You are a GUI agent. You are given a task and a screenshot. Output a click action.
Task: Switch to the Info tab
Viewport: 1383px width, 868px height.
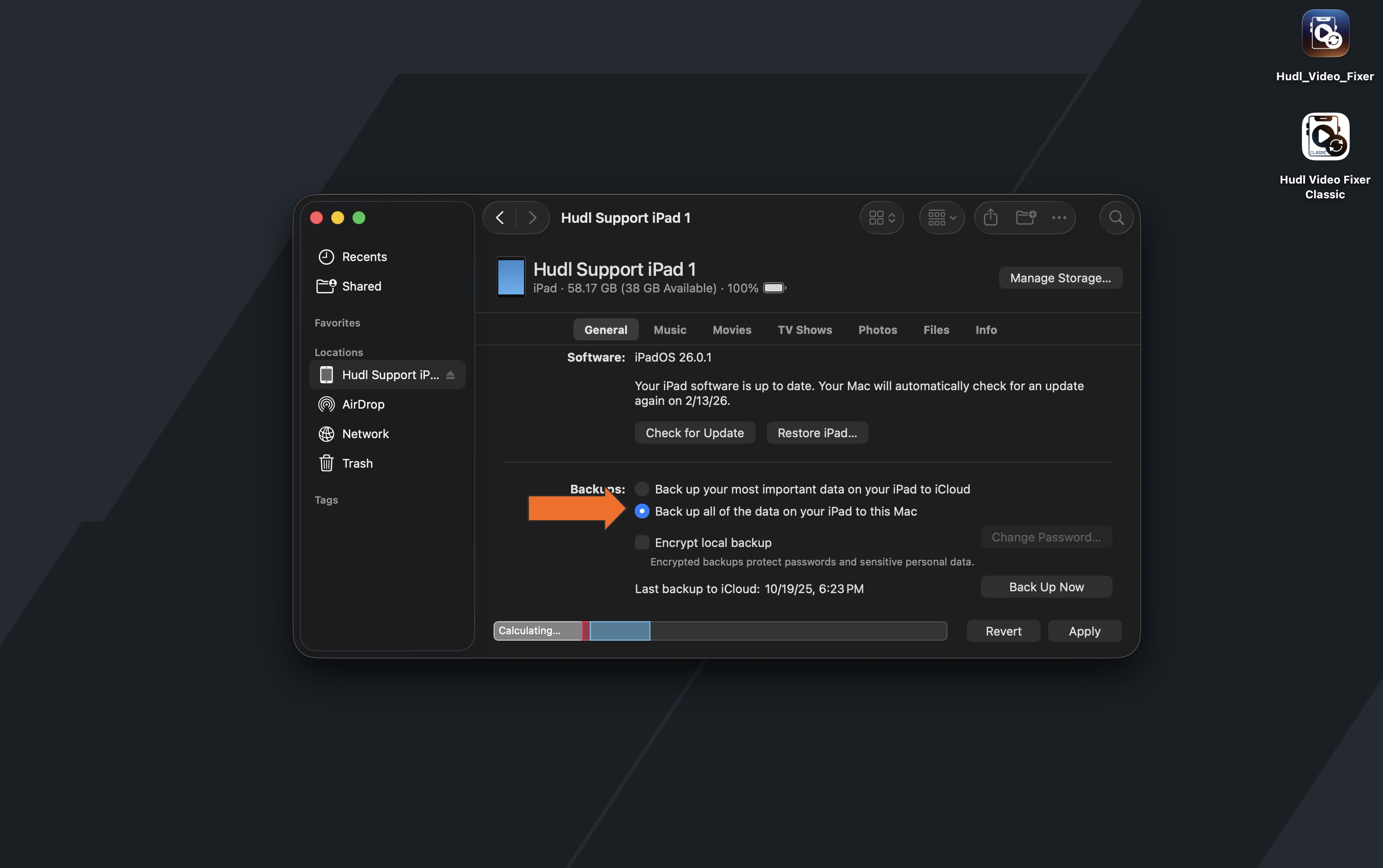tap(986, 329)
